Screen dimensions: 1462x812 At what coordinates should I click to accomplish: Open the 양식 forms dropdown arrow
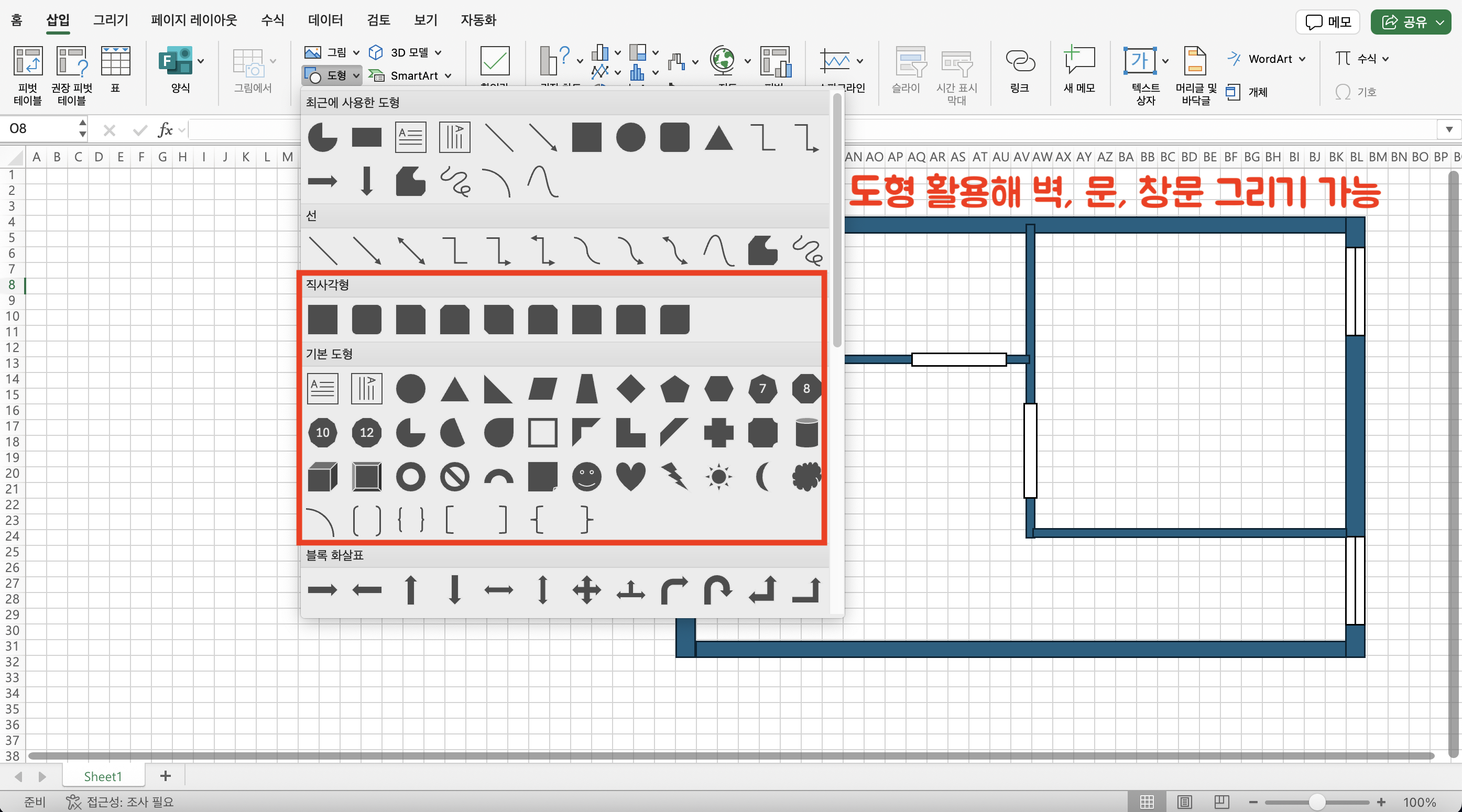tap(200, 61)
